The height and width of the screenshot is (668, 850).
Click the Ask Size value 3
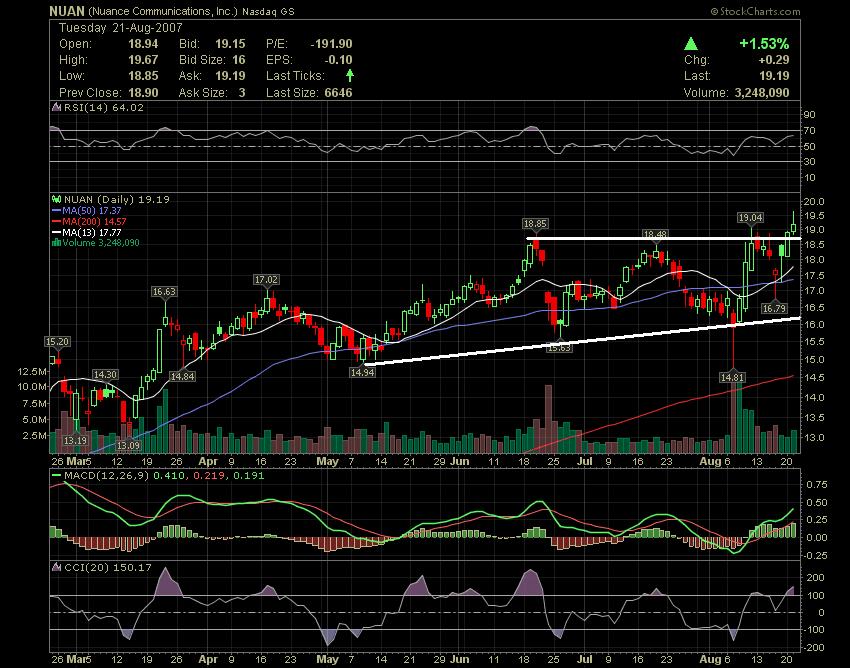click(242, 92)
